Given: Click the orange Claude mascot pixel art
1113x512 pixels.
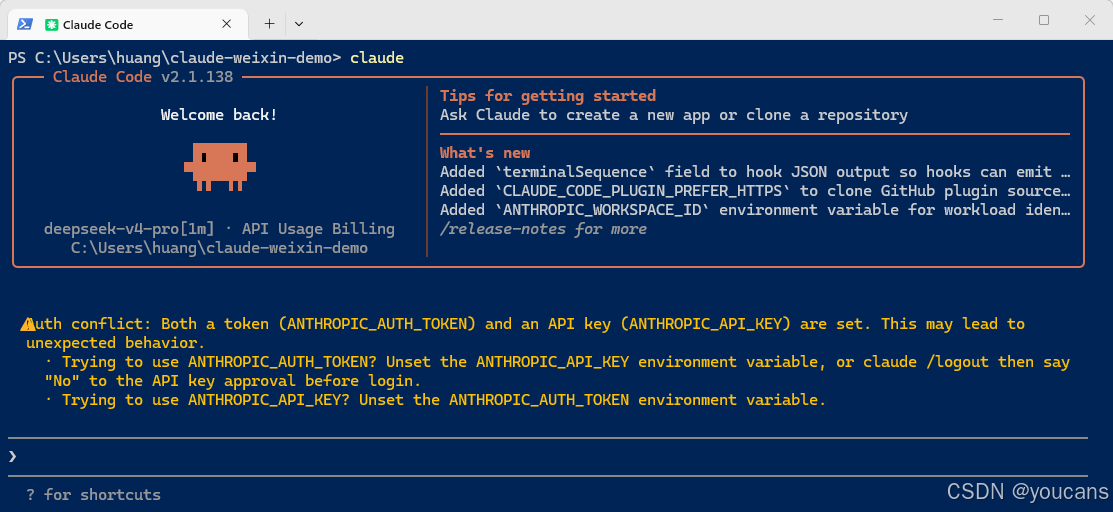Looking at the screenshot, I should (219, 167).
